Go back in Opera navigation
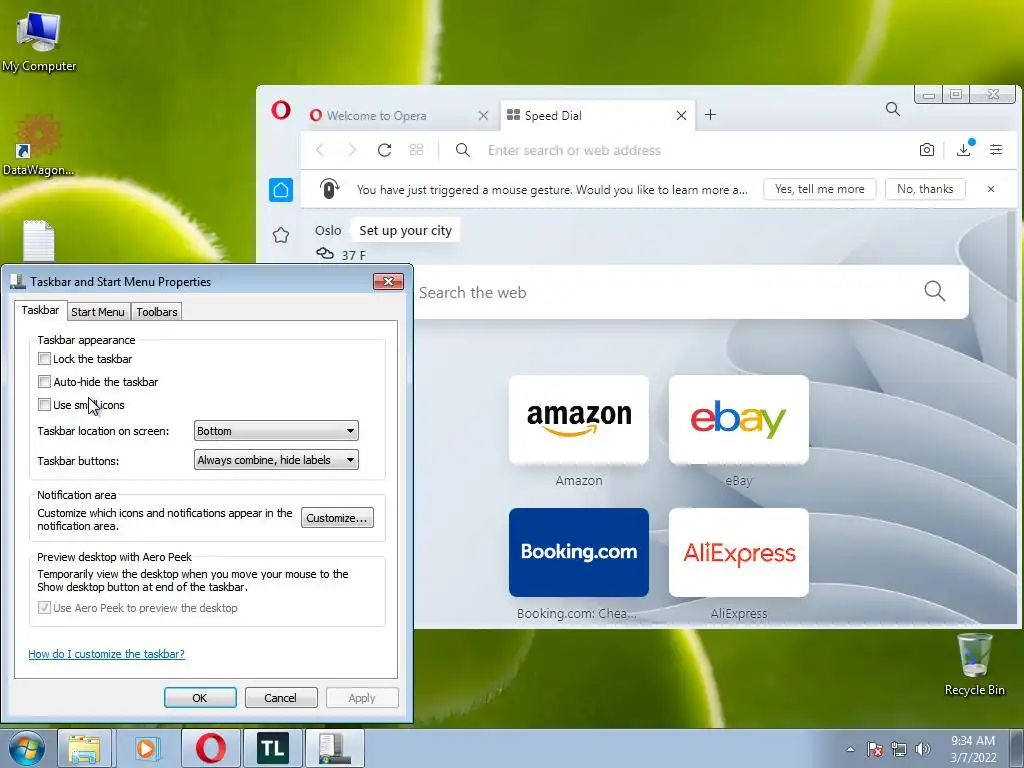1024x768 pixels. point(320,150)
